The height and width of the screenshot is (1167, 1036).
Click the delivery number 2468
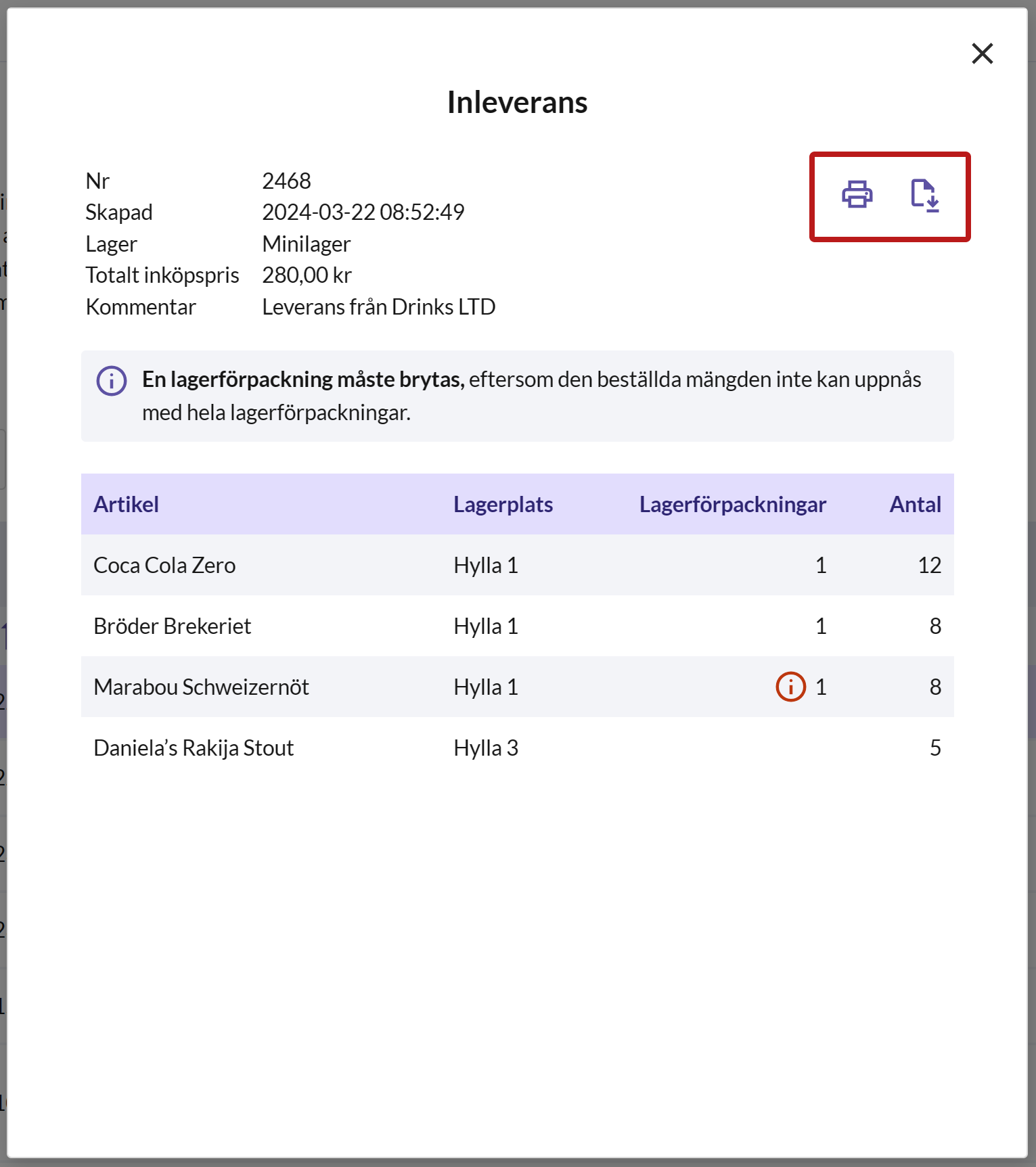tap(286, 181)
